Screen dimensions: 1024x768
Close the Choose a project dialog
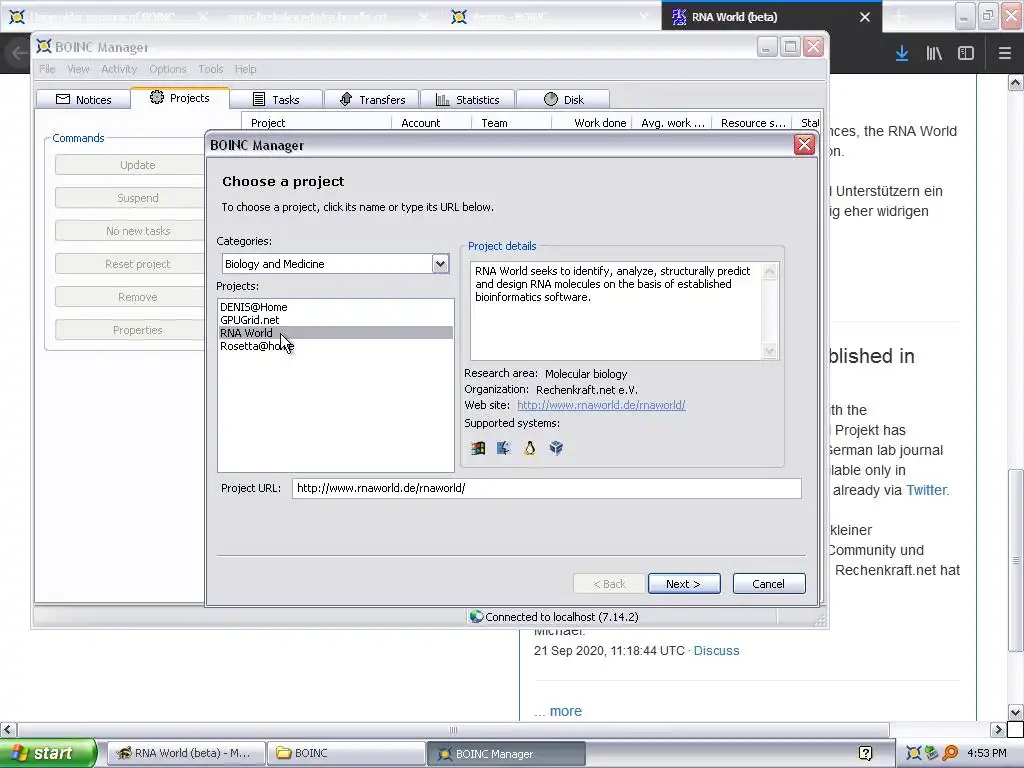point(804,145)
